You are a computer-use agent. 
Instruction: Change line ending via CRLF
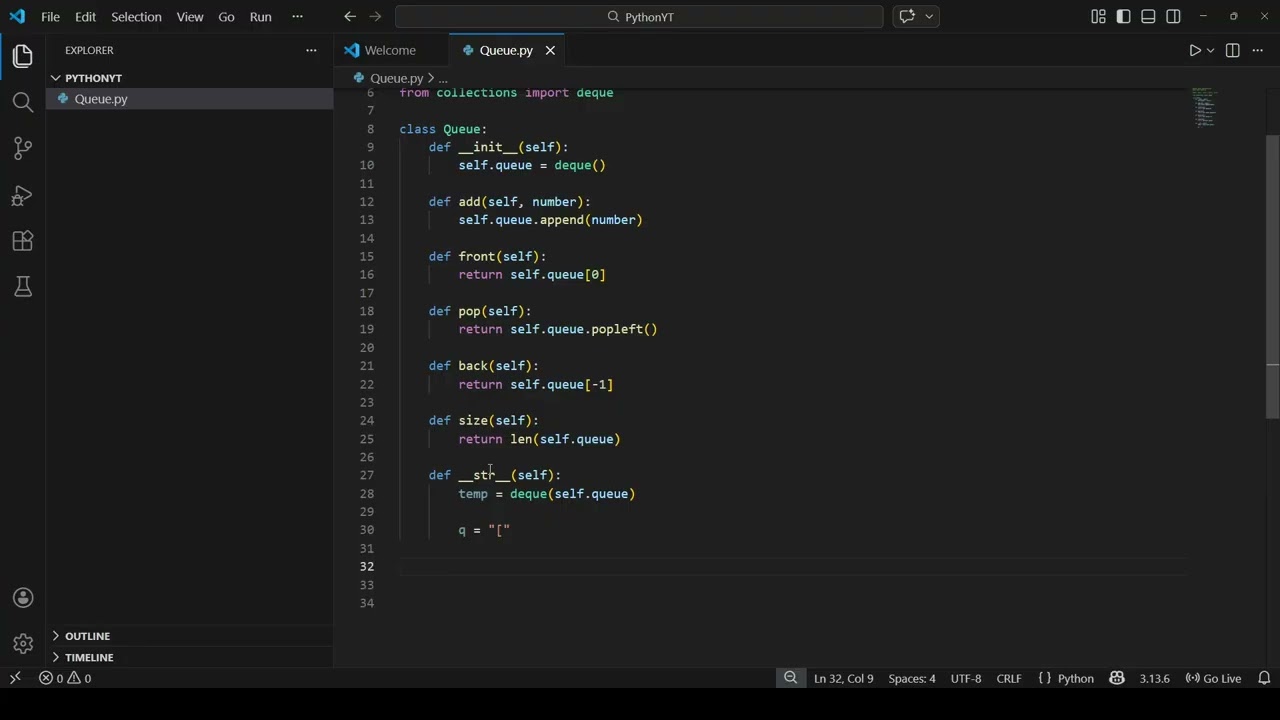tap(1009, 678)
